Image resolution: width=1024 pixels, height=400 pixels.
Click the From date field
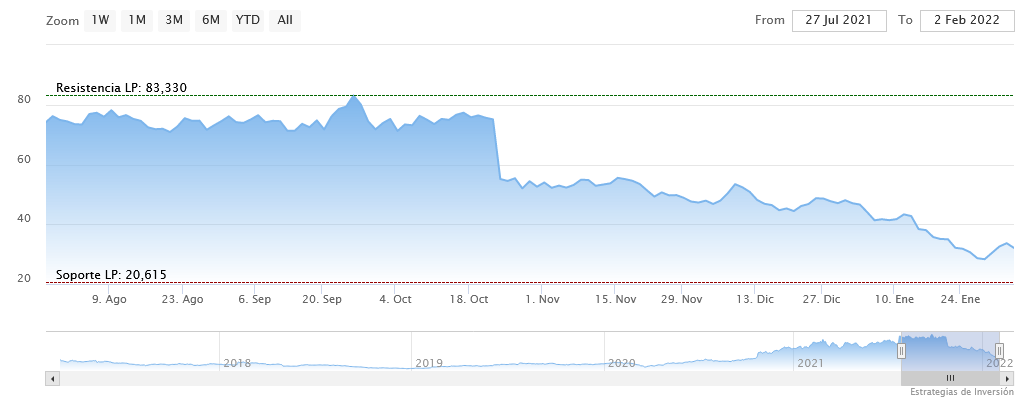click(x=839, y=21)
